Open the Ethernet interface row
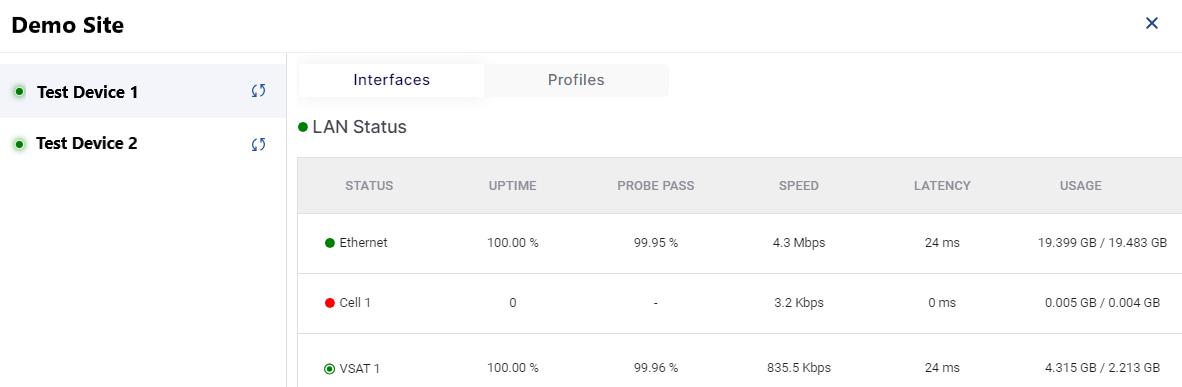 click(x=740, y=243)
